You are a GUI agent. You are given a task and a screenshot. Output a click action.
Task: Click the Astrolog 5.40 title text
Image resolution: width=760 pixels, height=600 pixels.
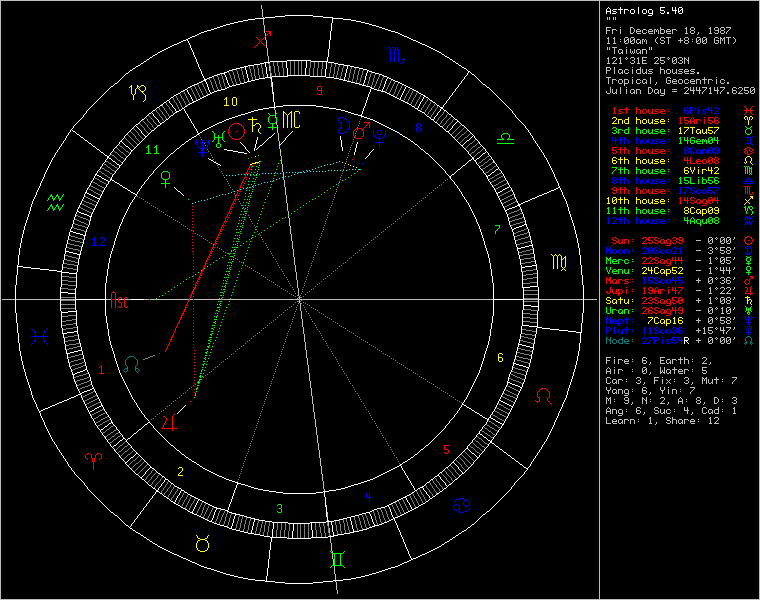point(645,11)
